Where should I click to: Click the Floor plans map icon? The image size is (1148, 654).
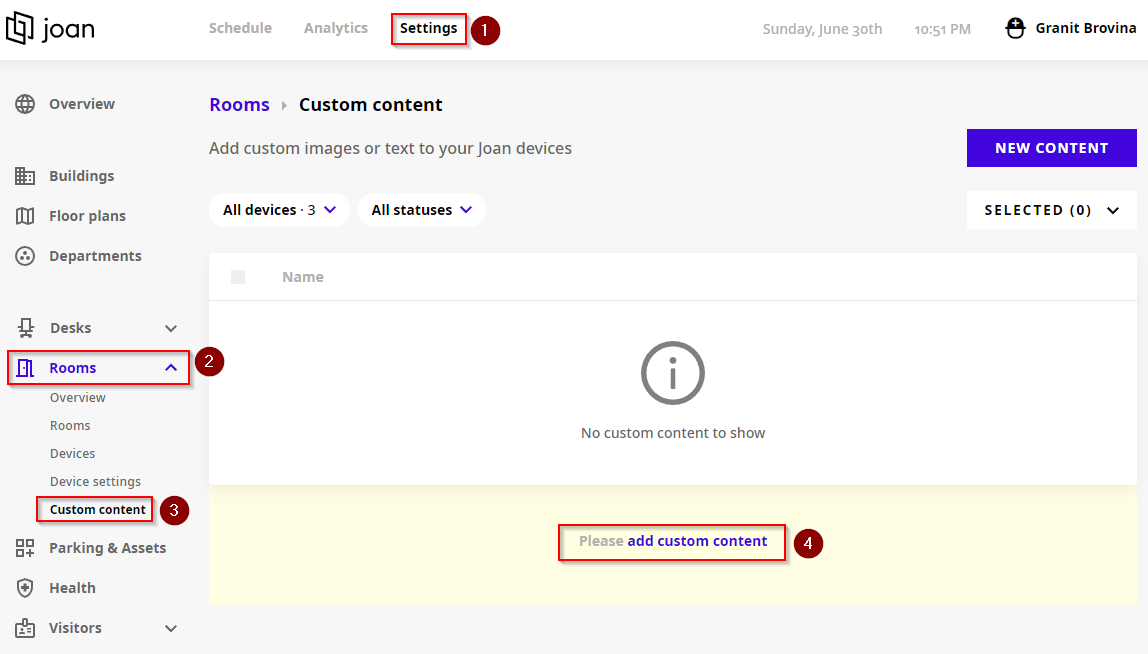click(x=25, y=216)
